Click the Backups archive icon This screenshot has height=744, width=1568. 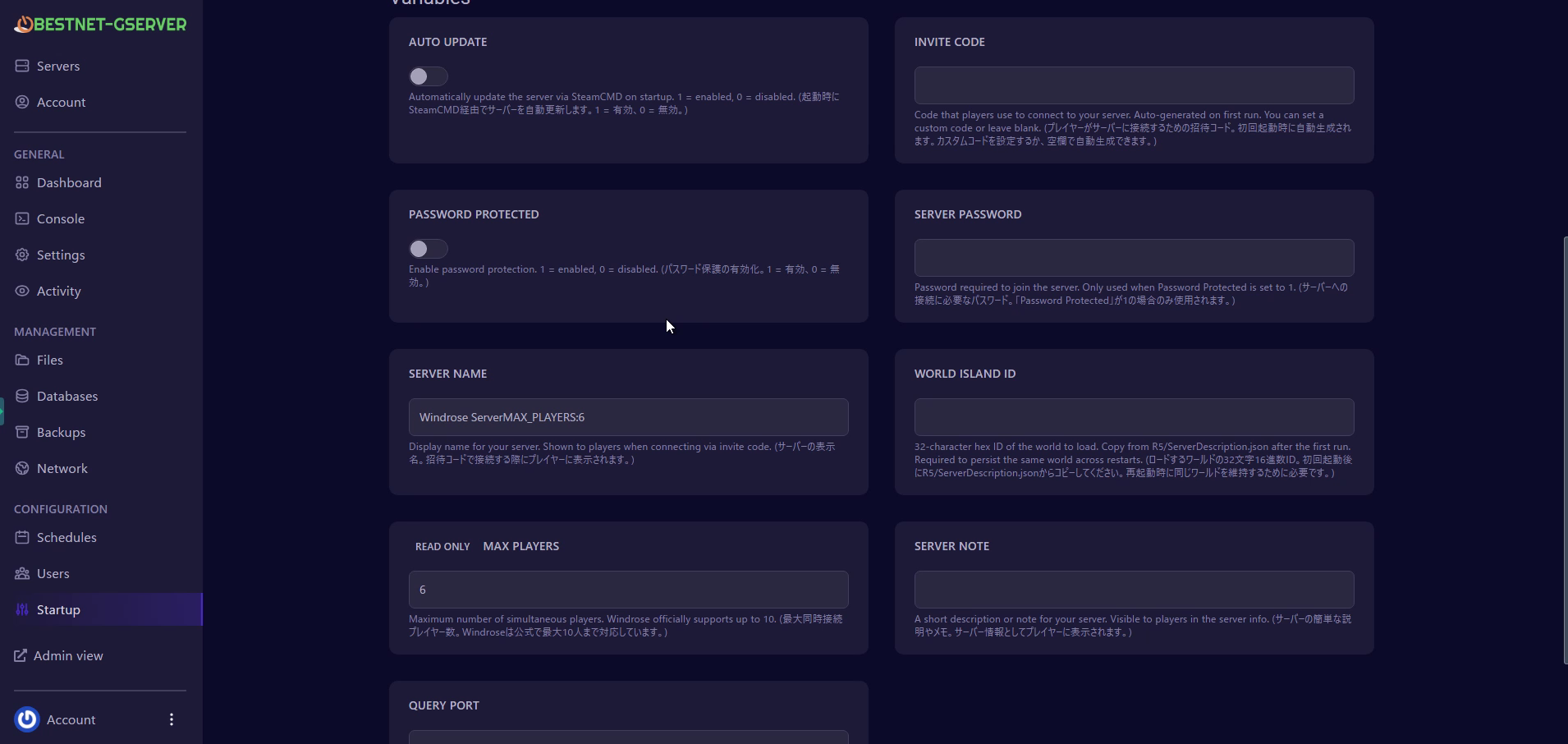coord(22,432)
